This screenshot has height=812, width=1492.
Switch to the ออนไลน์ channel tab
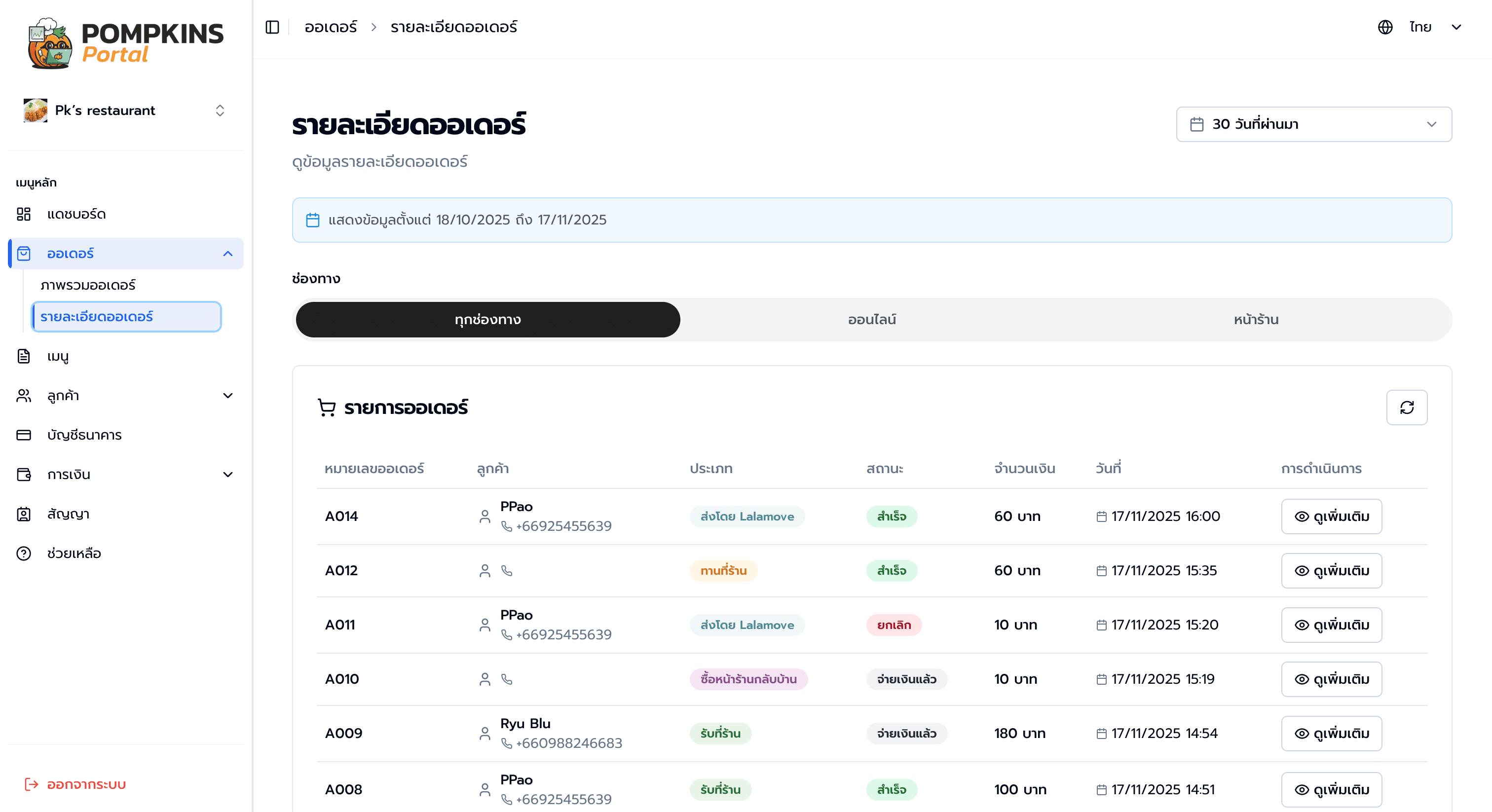click(x=872, y=320)
